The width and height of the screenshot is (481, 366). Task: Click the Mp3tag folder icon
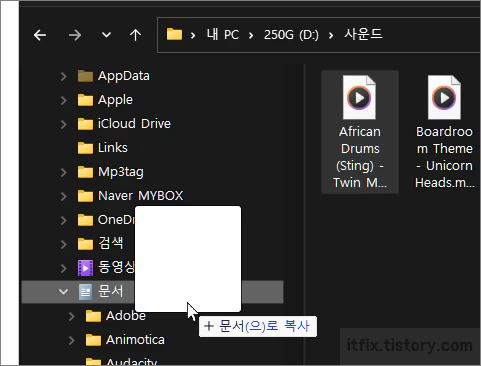(x=85, y=172)
